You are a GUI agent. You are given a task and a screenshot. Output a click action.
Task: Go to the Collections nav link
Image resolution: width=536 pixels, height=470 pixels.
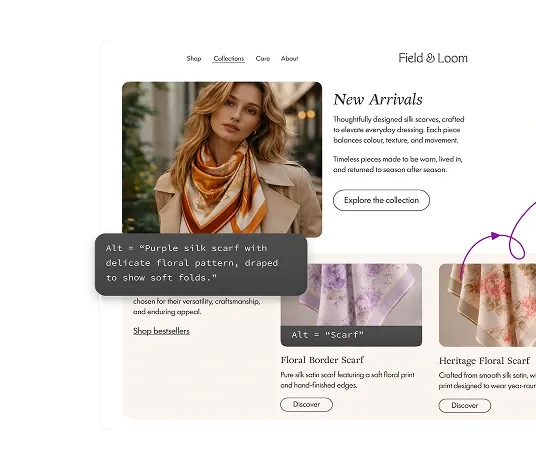(229, 58)
